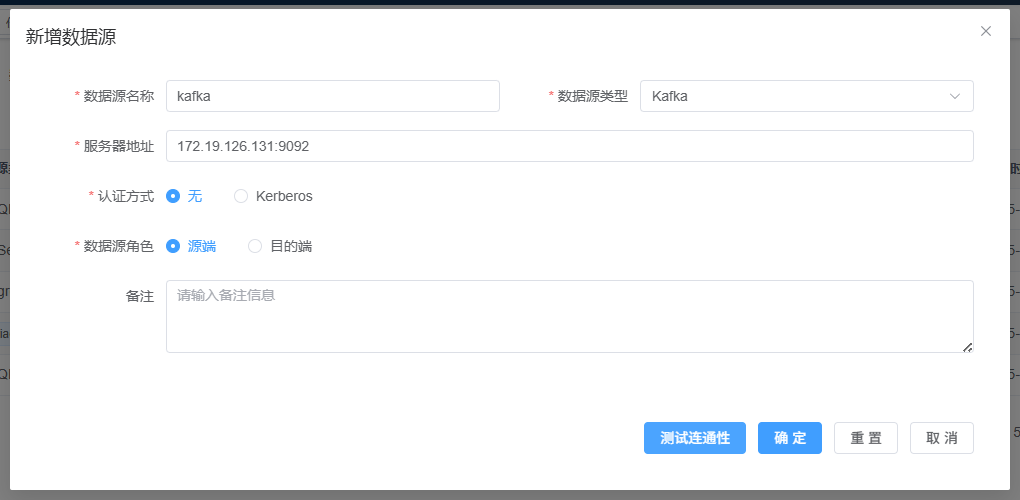The width and height of the screenshot is (1020, 500).
Task: Select 源端 as the data source role
Action: tap(173, 246)
